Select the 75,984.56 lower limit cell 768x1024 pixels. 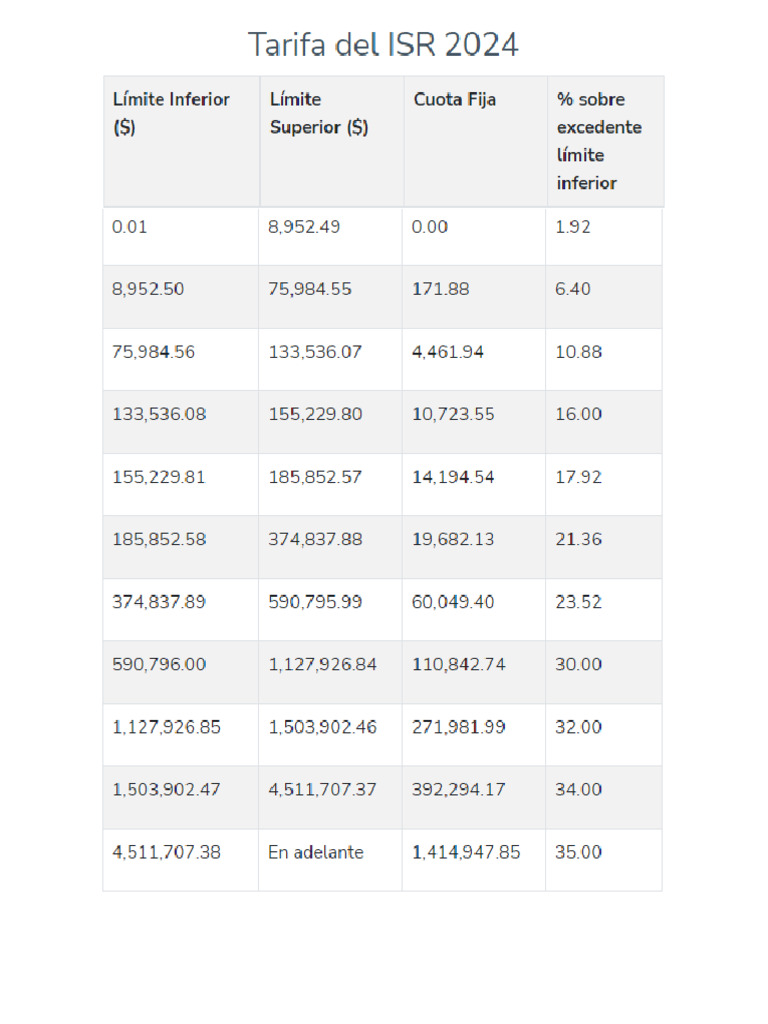154,352
